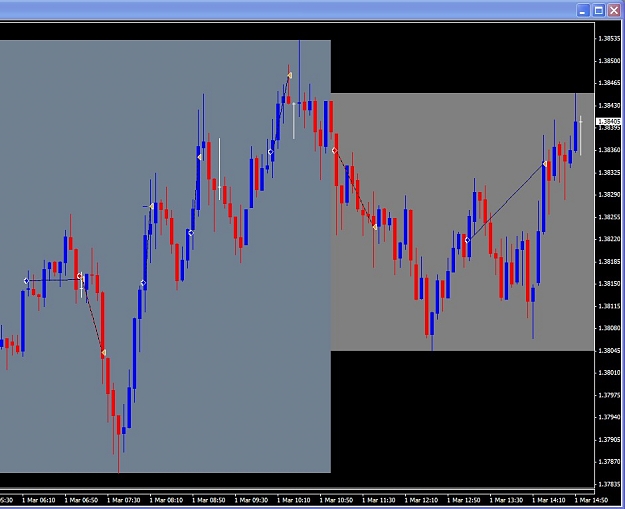Click price axis label 1.37905
The width and height of the screenshot is (625, 509).
tap(609, 439)
